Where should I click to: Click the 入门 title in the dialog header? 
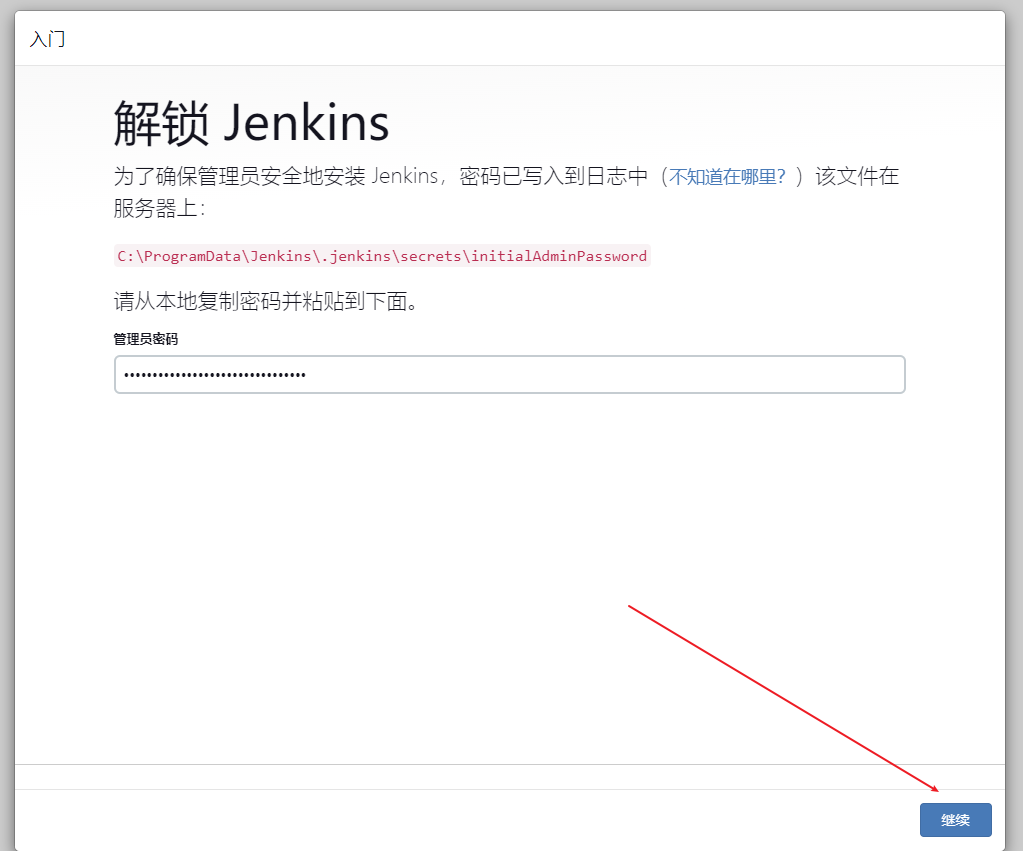[48, 40]
